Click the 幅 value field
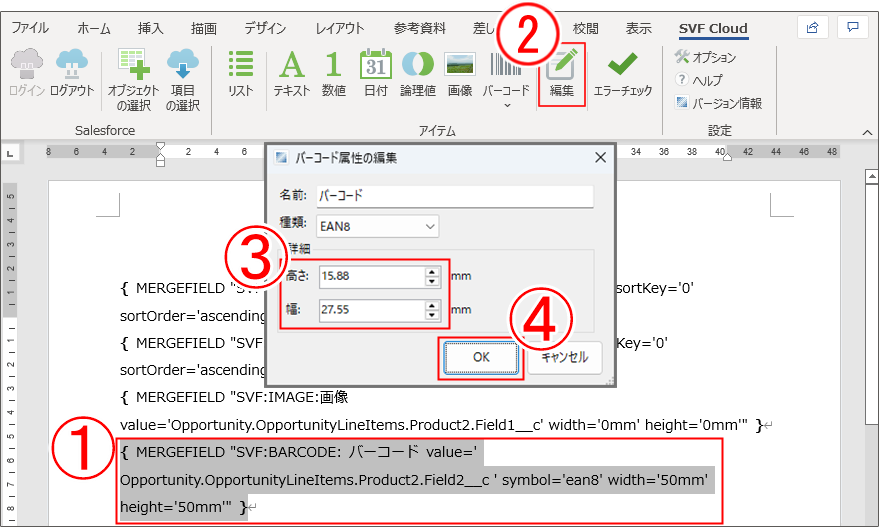879x527 pixels. tap(372, 310)
